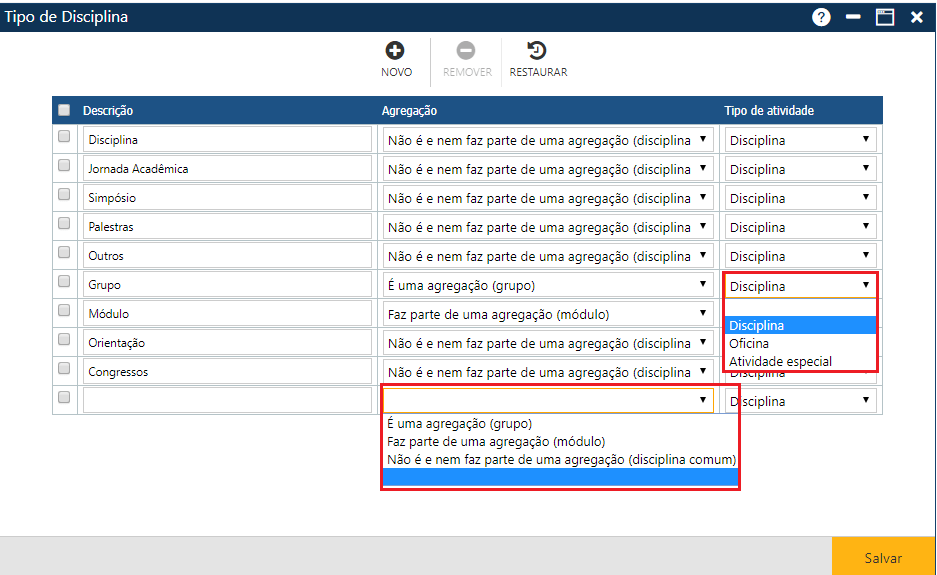Screen dimensions: 937x575
Task: Click the Salvar button
Action: (x=883, y=558)
